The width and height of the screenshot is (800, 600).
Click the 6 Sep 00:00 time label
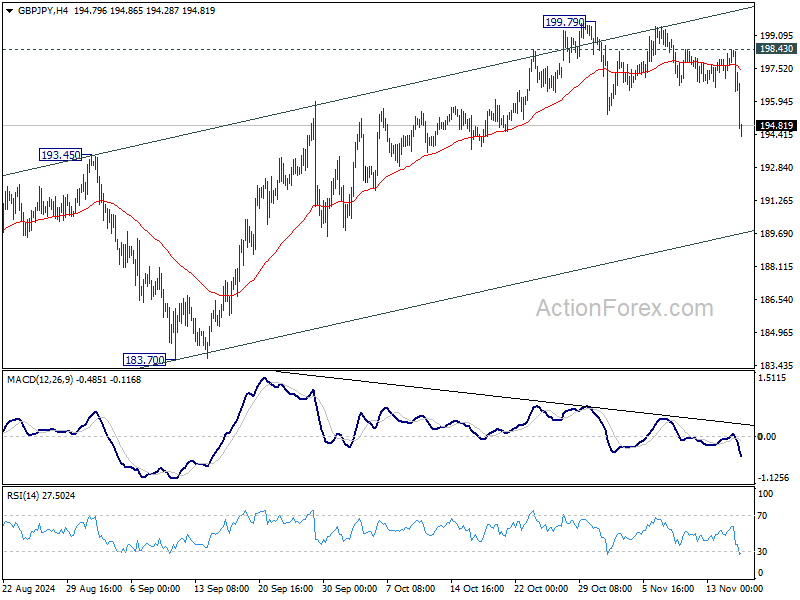(155, 588)
